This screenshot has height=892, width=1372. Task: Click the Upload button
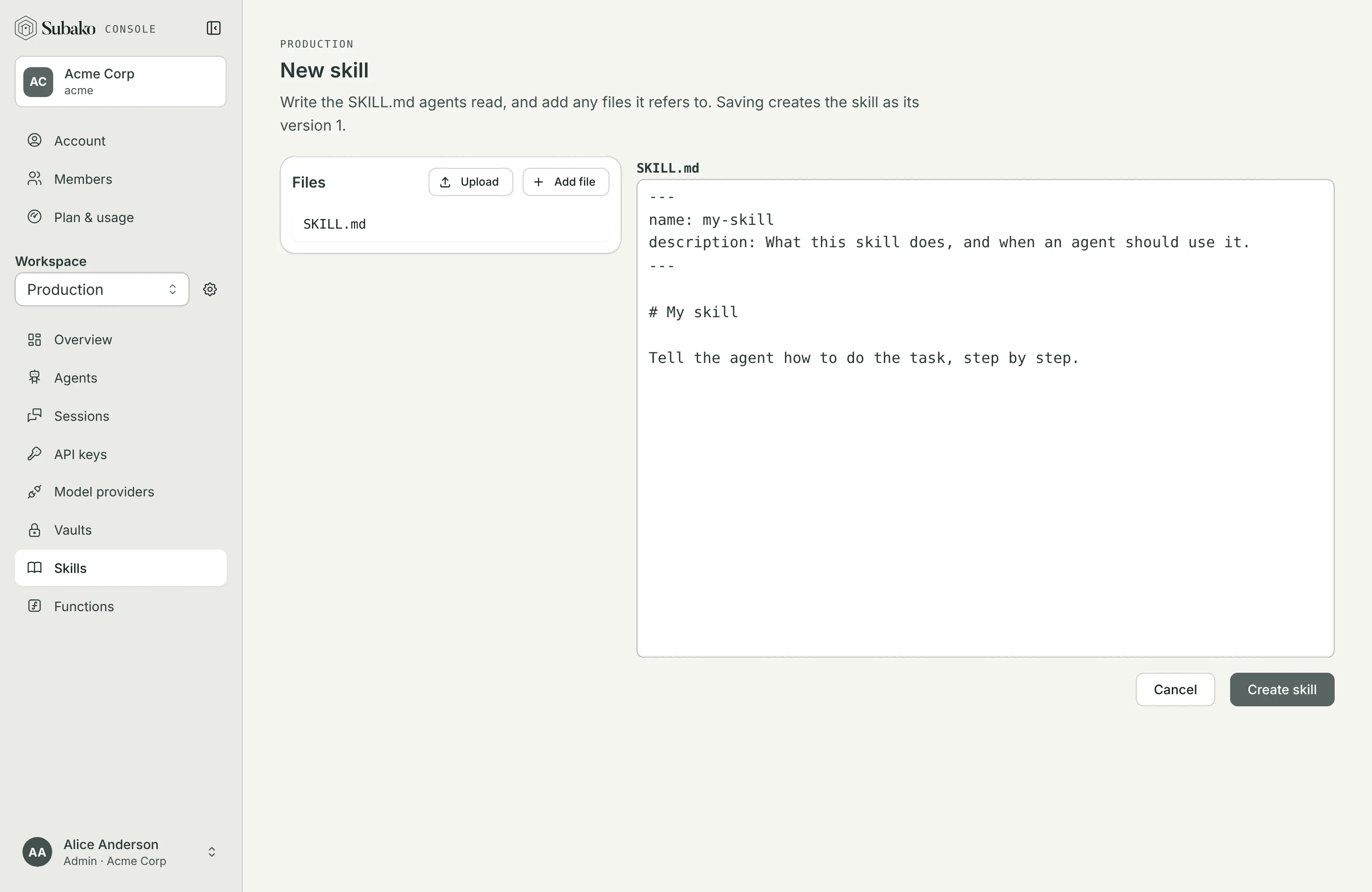470,182
